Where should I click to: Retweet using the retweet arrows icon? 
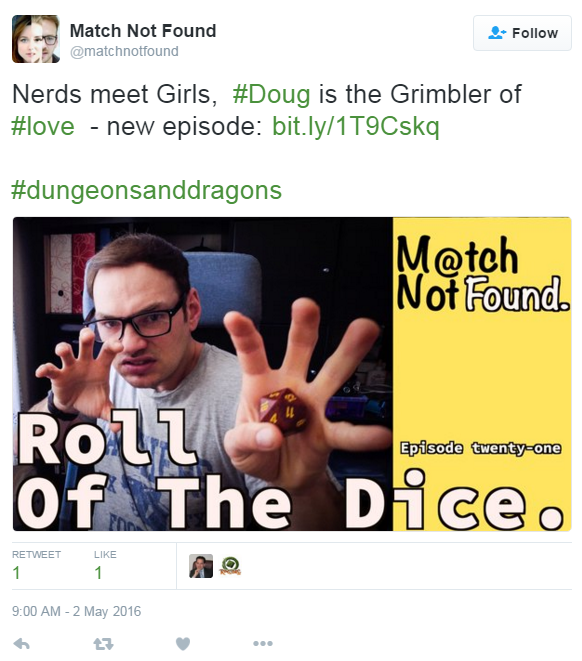tap(103, 644)
